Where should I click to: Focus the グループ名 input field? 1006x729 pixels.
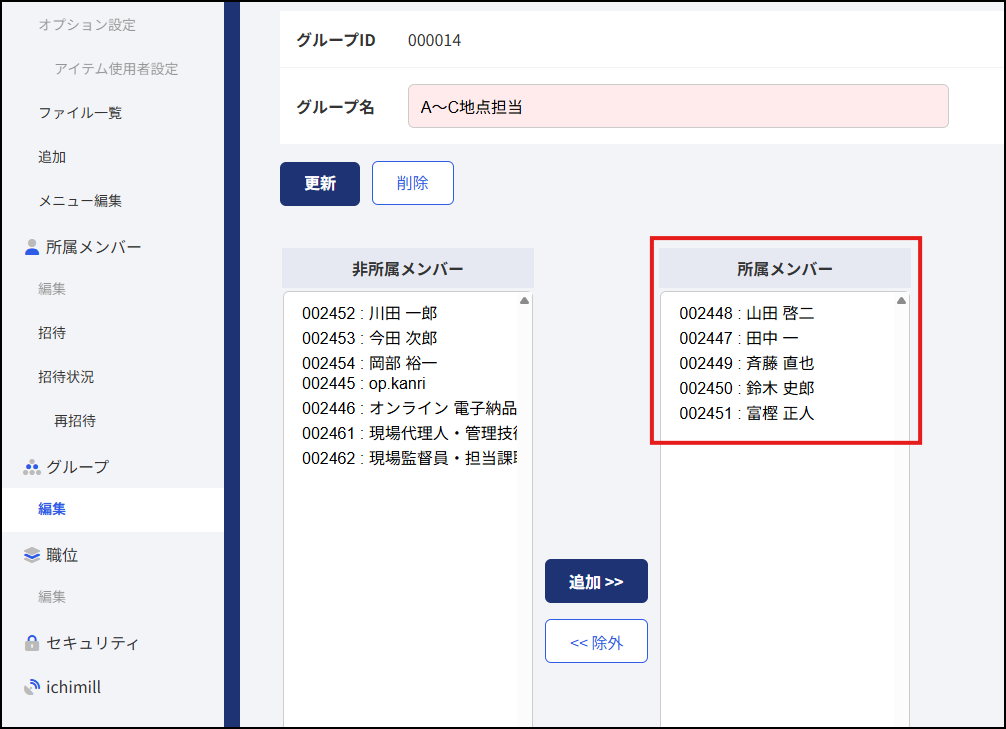pos(678,107)
